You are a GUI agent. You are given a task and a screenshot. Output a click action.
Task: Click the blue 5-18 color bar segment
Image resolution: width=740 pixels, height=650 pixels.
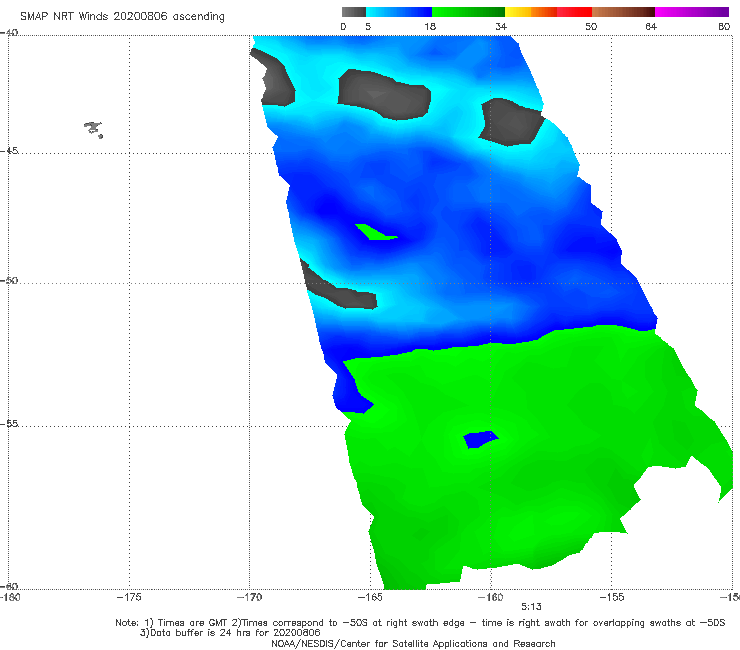coord(399,12)
